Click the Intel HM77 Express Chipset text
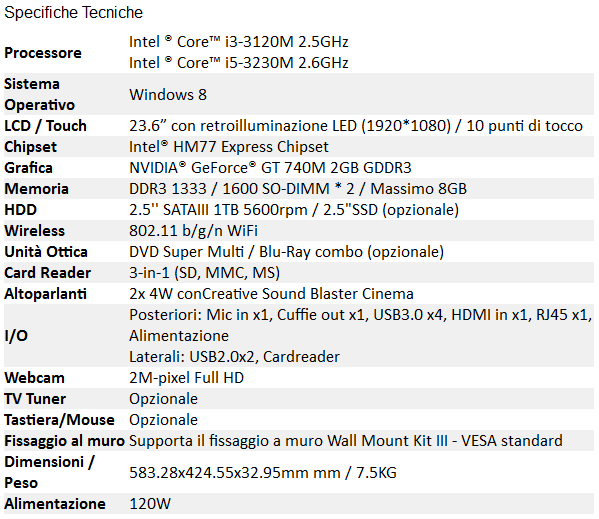 (x=229, y=147)
